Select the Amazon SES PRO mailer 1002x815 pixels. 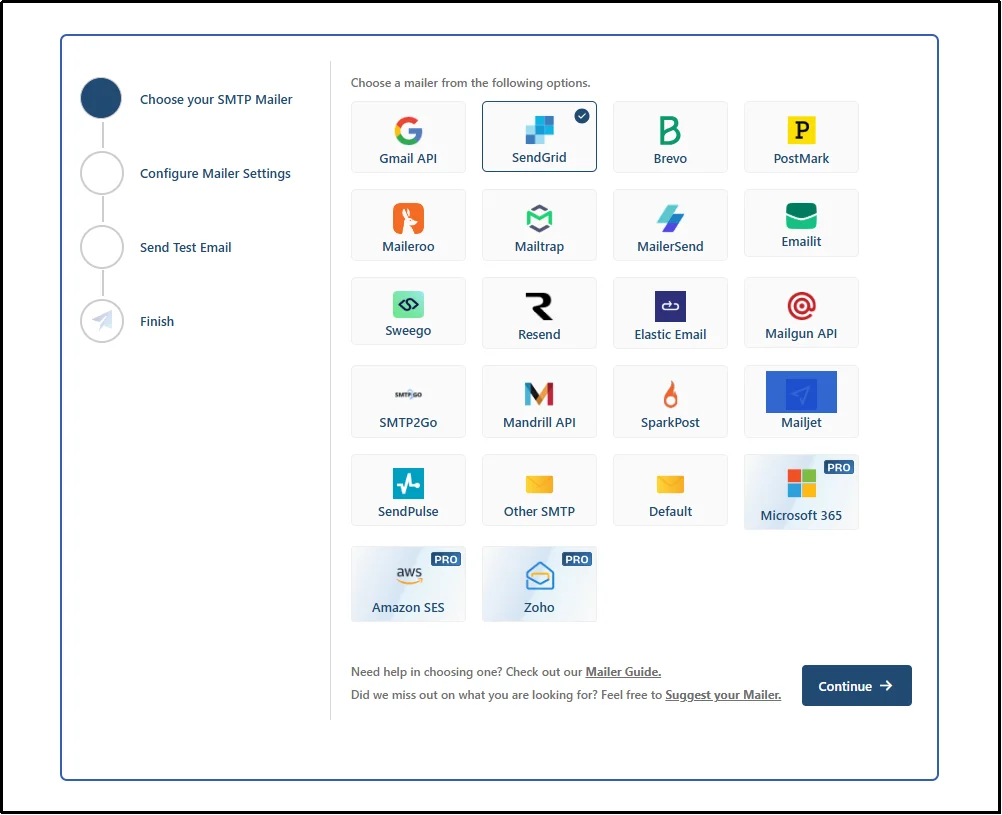pos(408,584)
